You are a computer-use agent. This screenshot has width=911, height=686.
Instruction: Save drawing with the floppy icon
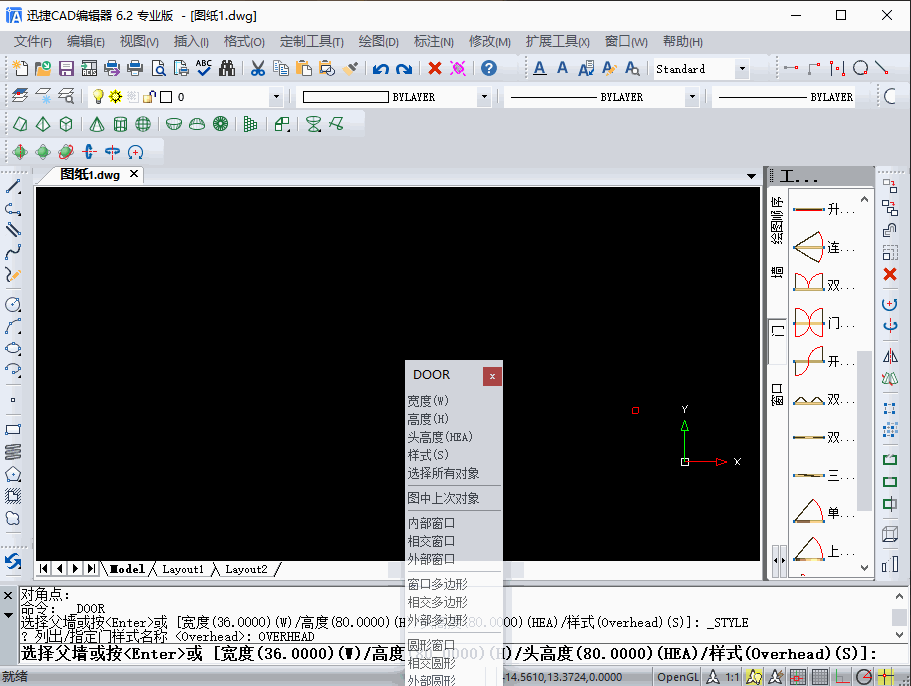click(x=66, y=69)
